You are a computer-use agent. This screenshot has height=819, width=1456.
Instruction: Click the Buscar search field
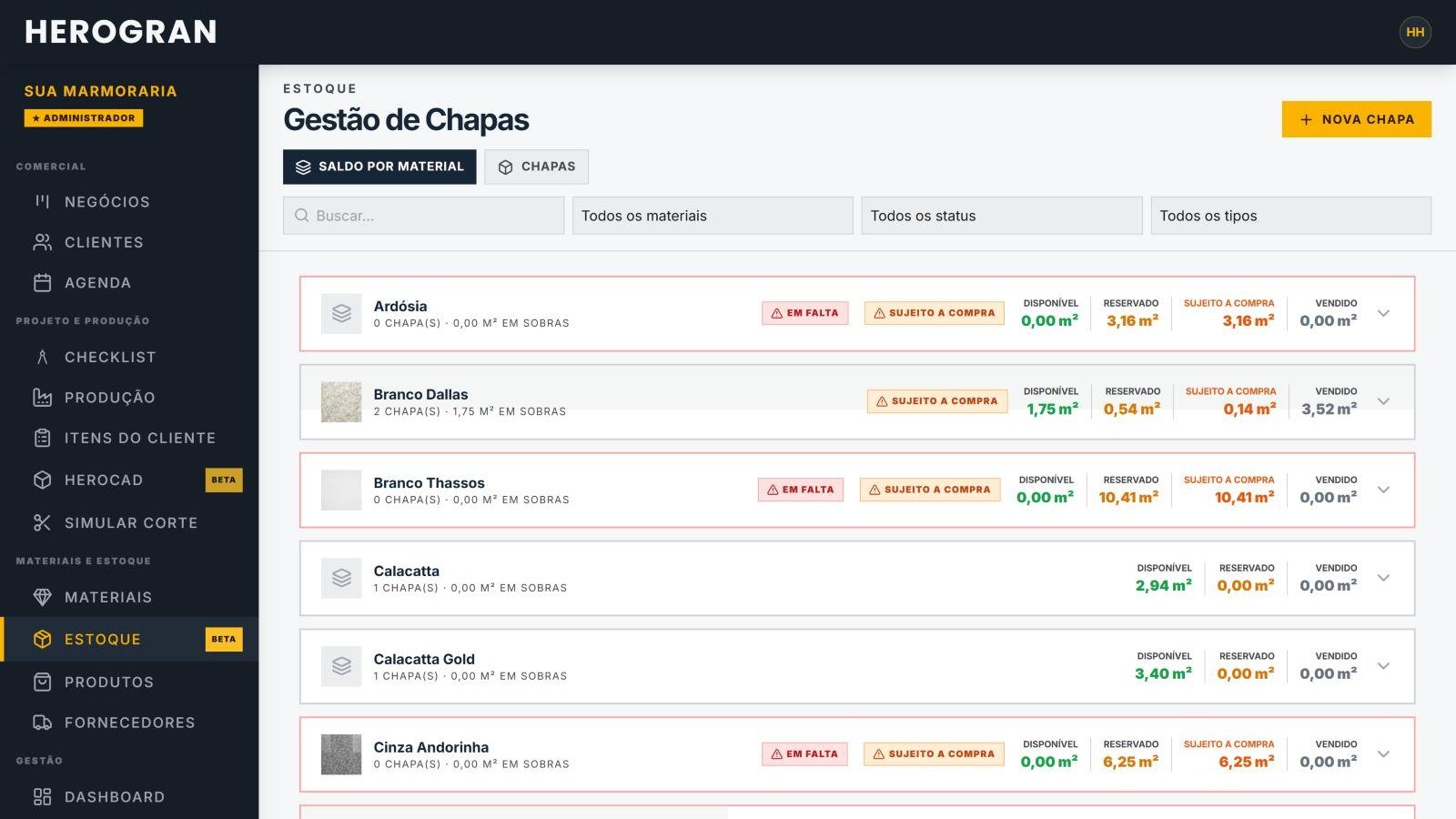(x=424, y=216)
